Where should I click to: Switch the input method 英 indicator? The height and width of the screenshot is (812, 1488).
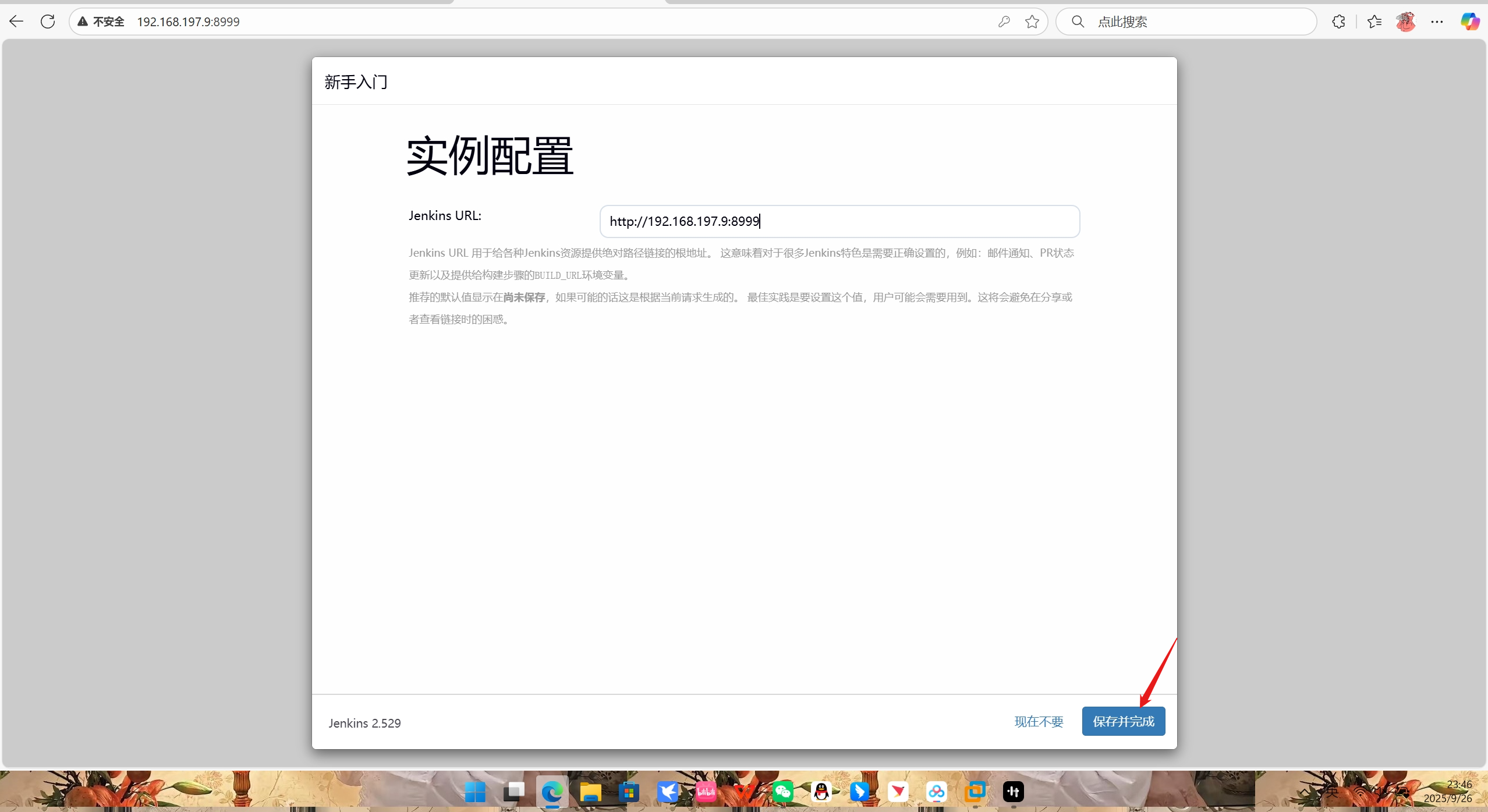[1332, 792]
